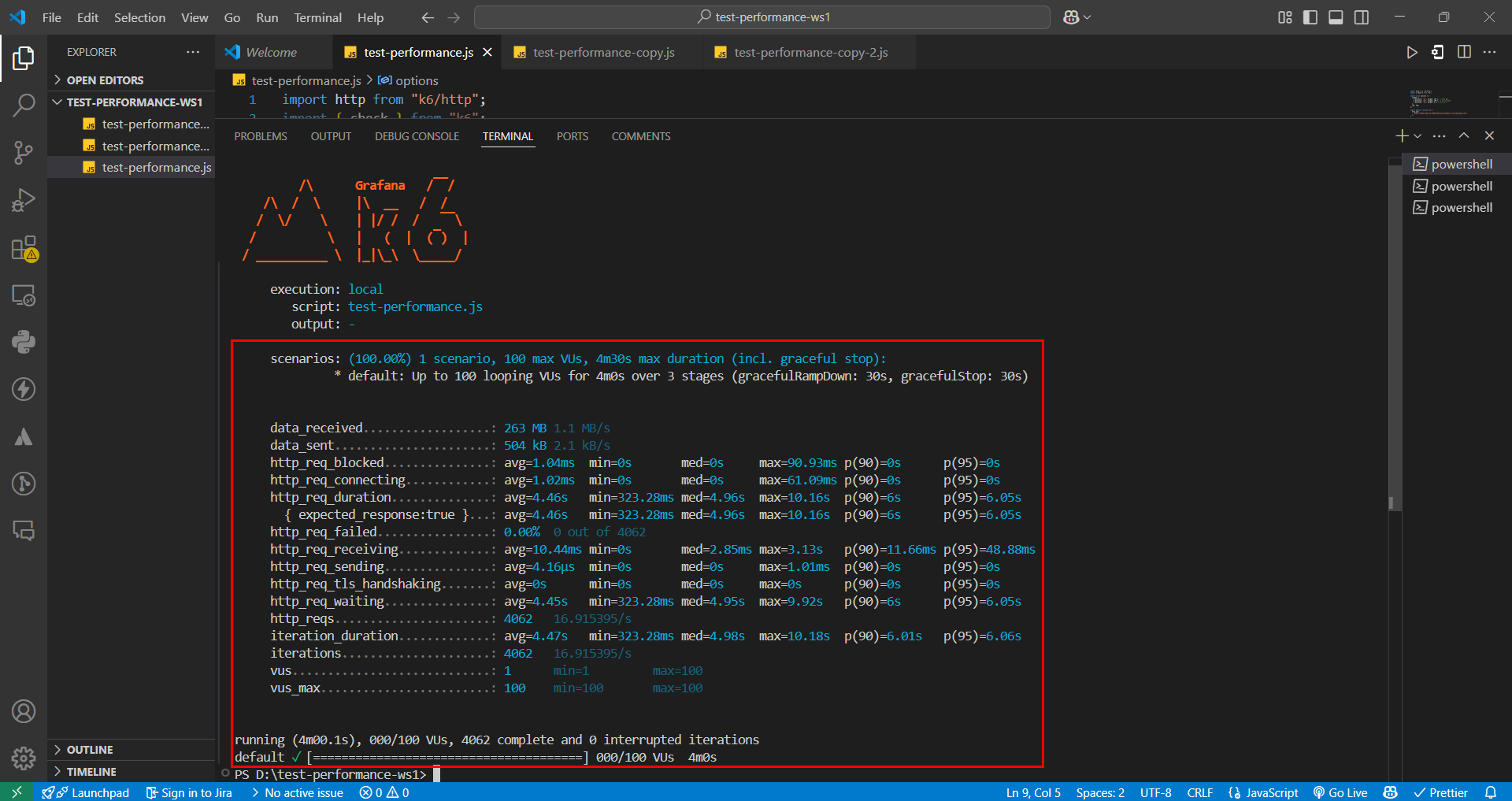Screen dimensions: 1512x801
Task: Open the Search view in activity bar
Action: 24,105
